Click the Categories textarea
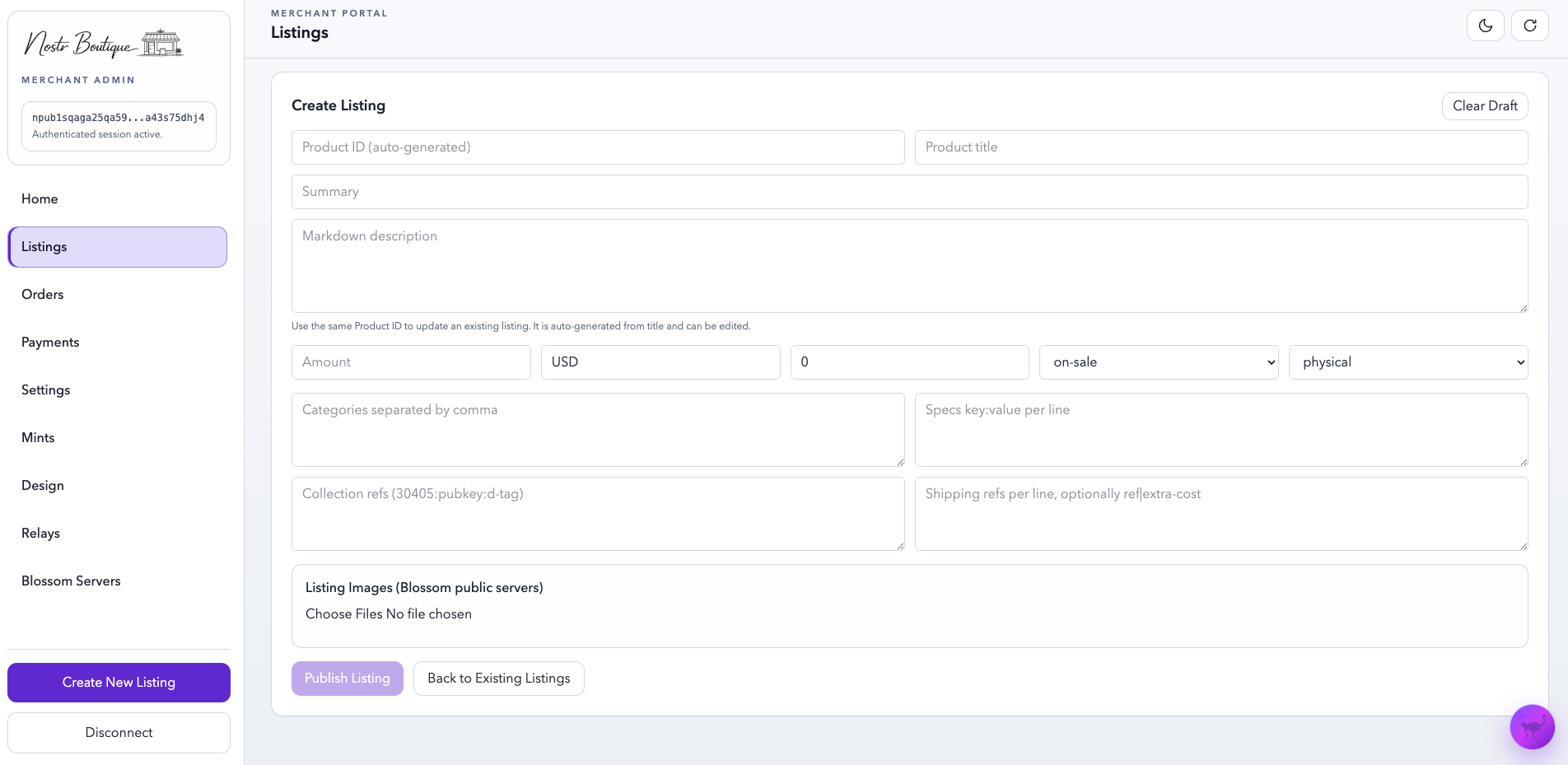Image resolution: width=1568 pixels, height=765 pixels. tap(598, 430)
